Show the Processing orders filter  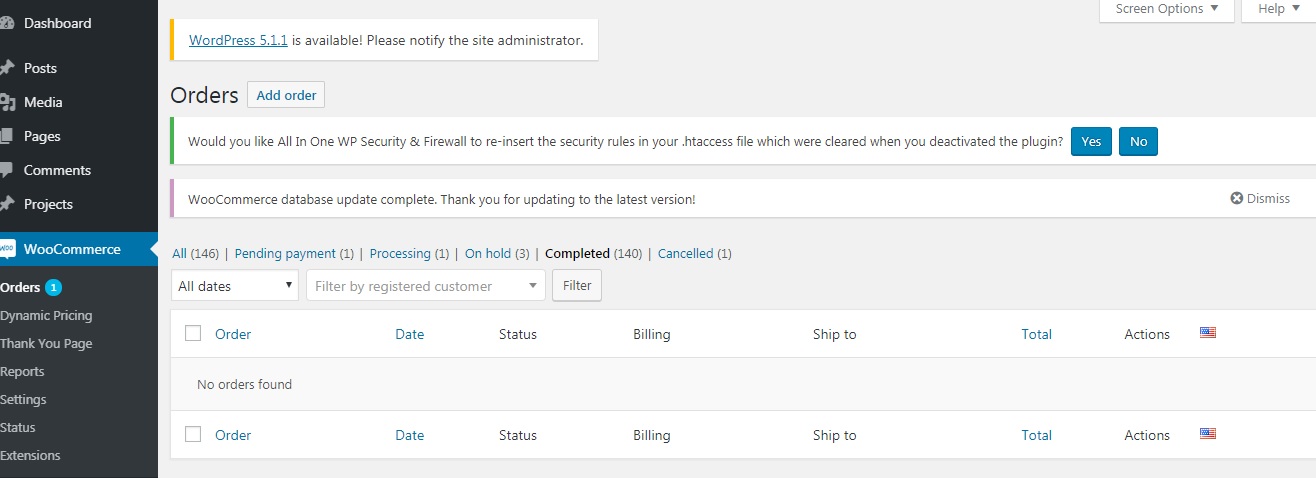400,254
